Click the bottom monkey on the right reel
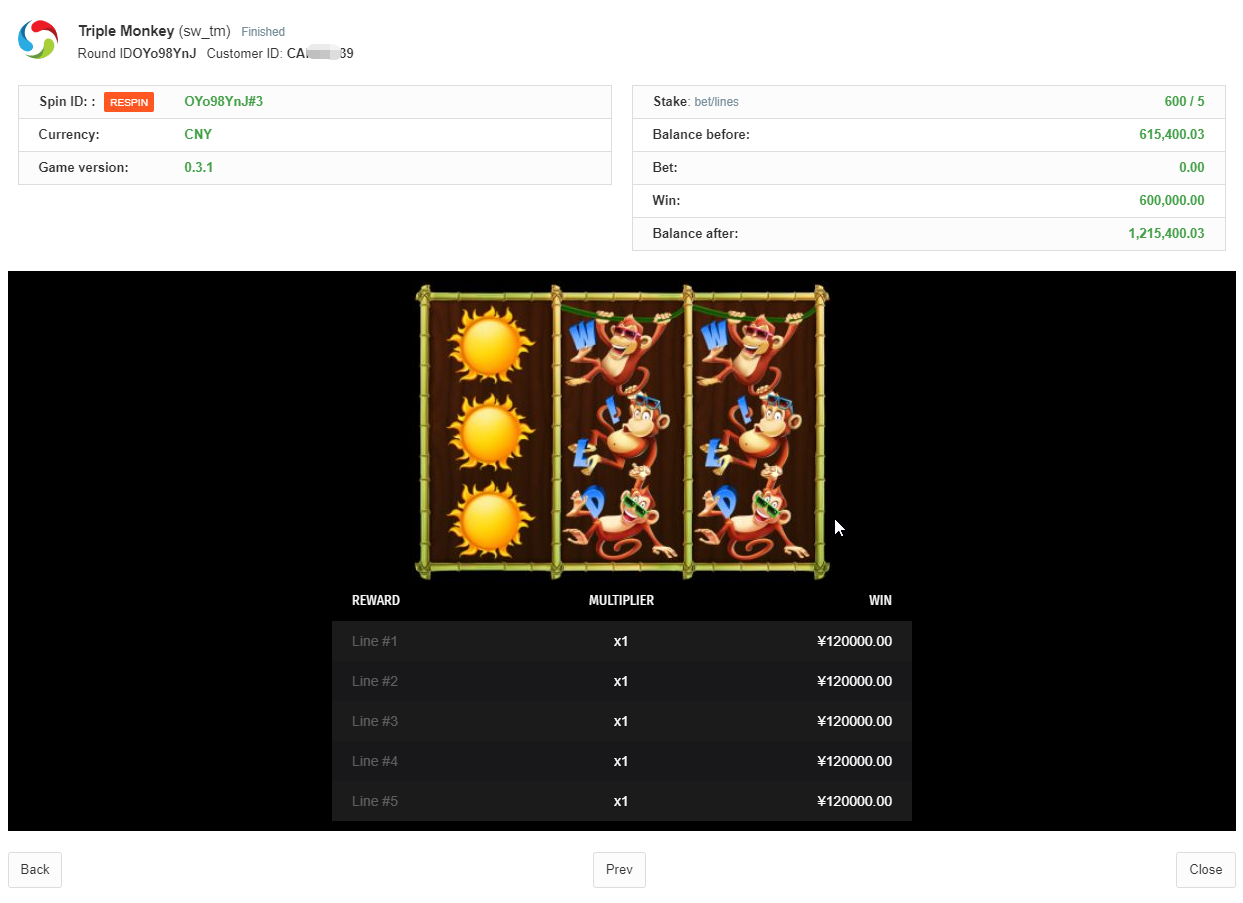 pyautogui.click(x=755, y=522)
